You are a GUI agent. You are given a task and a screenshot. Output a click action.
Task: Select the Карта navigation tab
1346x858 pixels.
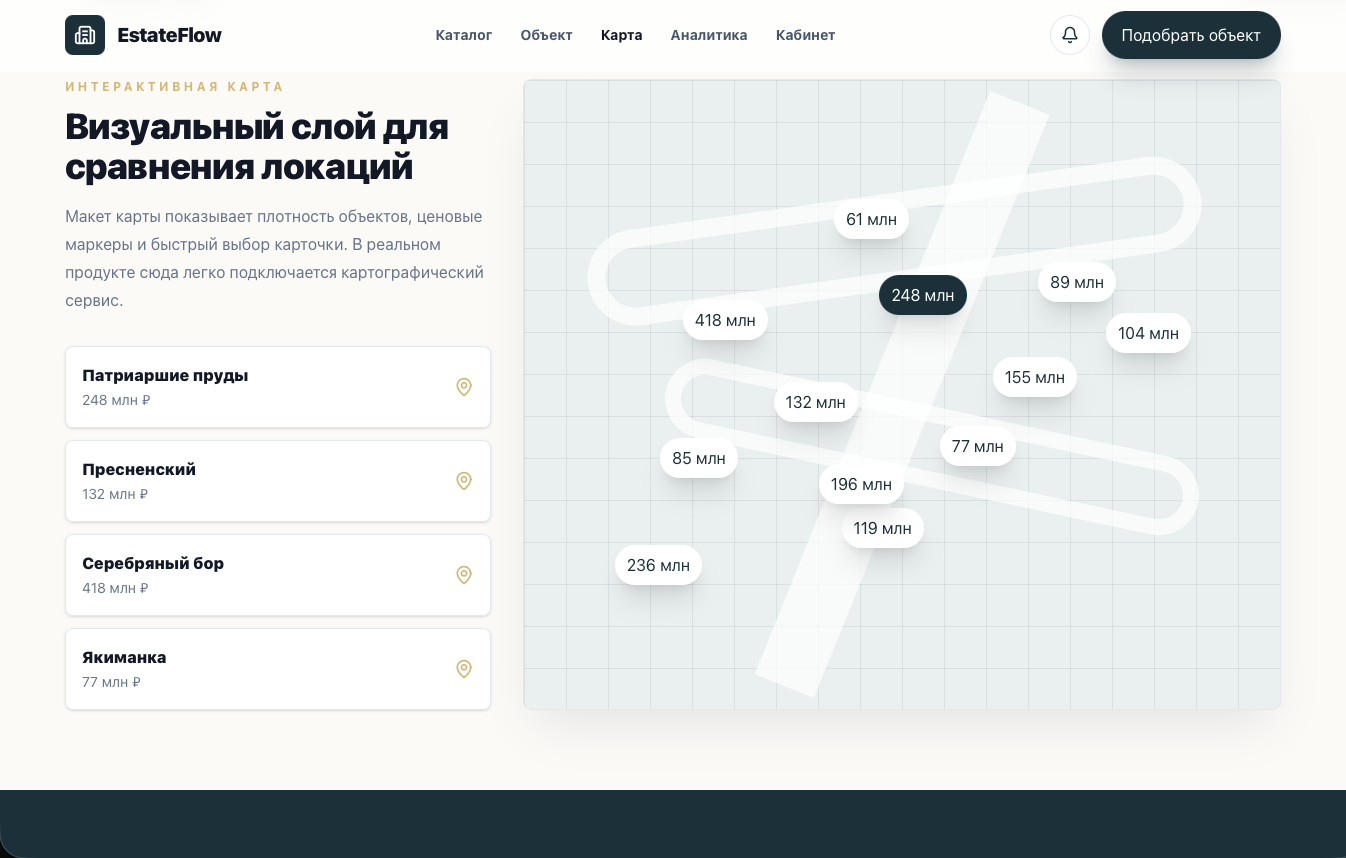point(622,35)
